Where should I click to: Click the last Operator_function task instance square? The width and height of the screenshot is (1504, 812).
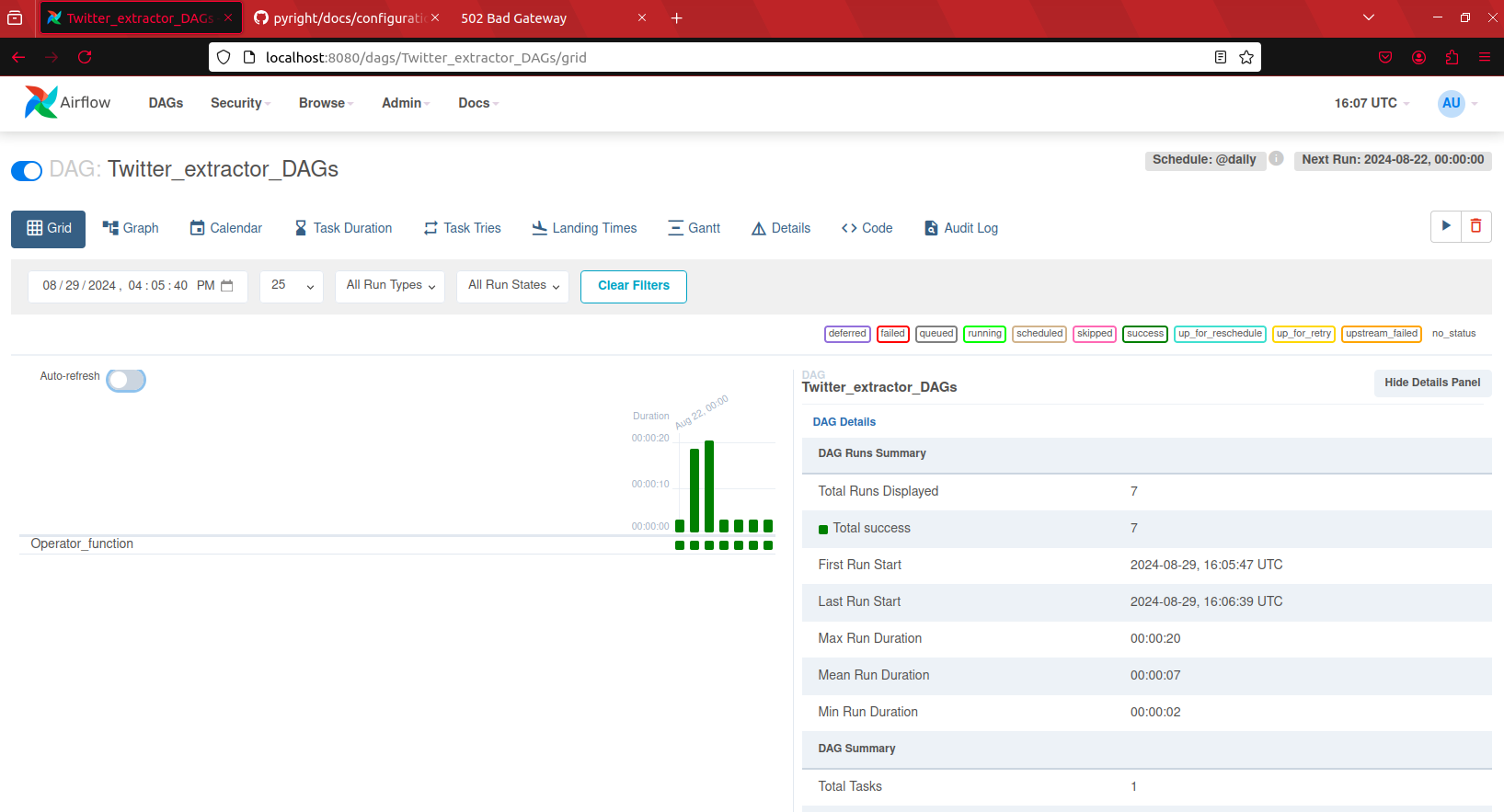coord(768,545)
